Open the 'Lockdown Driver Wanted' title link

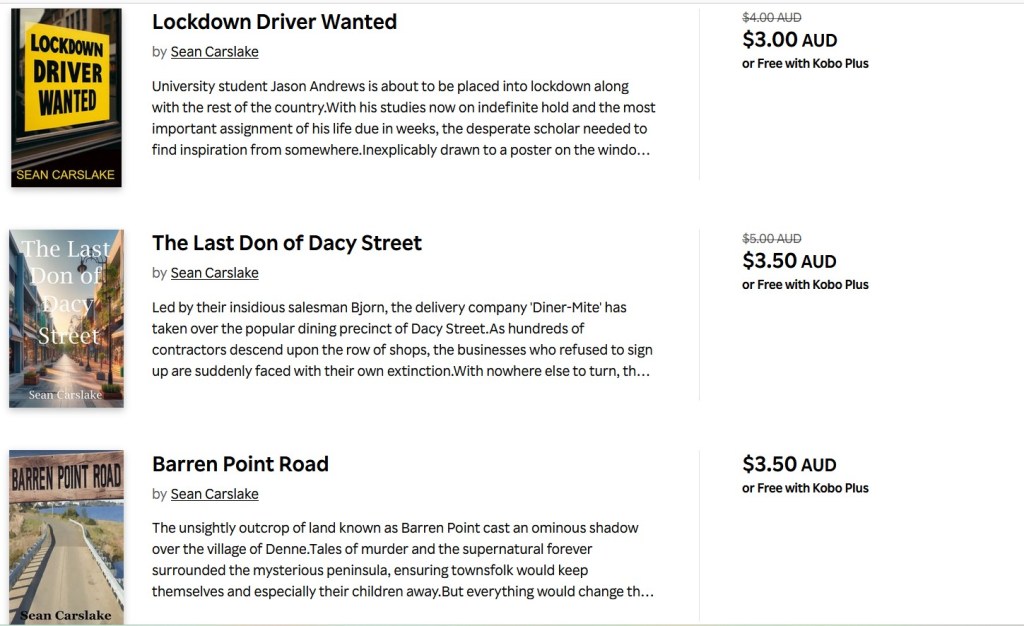[274, 22]
